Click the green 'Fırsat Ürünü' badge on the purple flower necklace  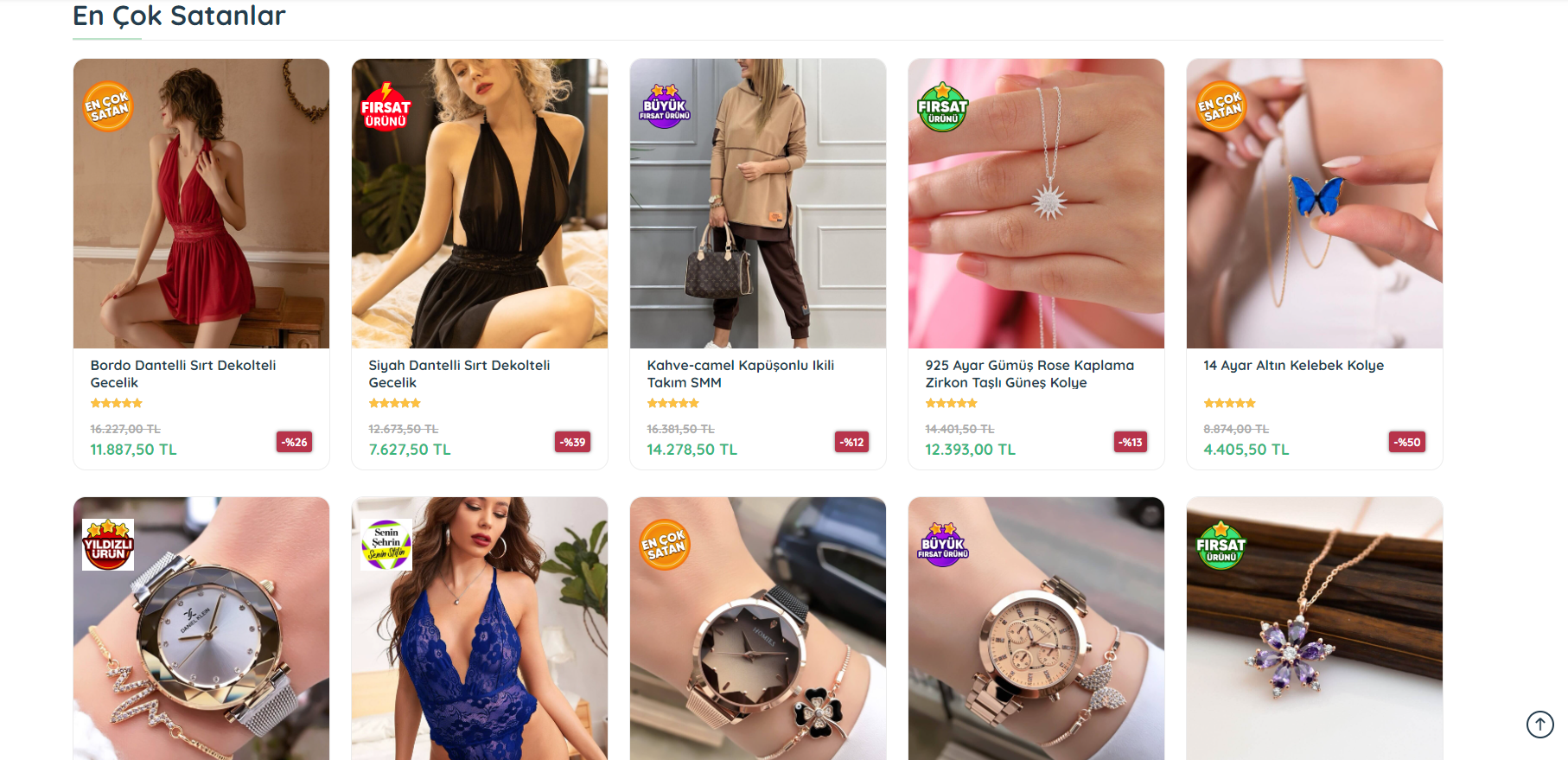point(1221,545)
